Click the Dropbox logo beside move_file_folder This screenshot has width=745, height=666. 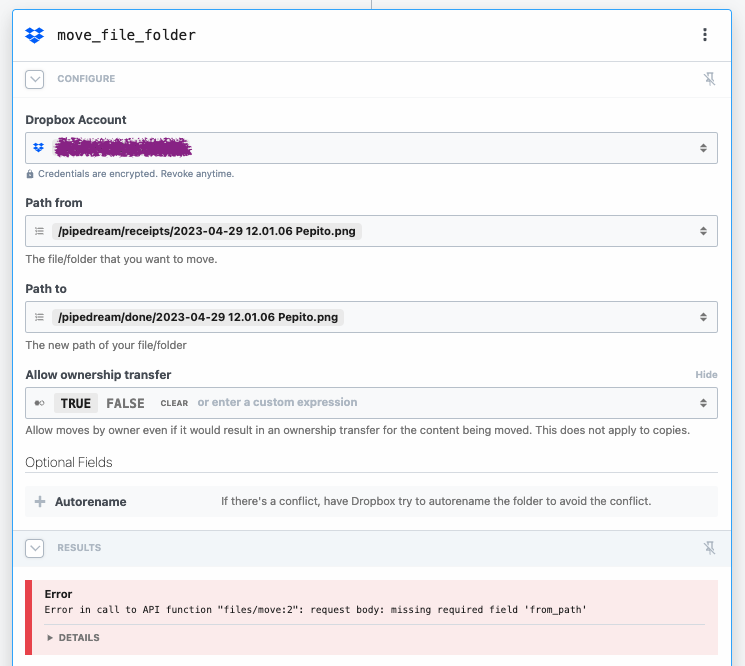click(34, 35)
